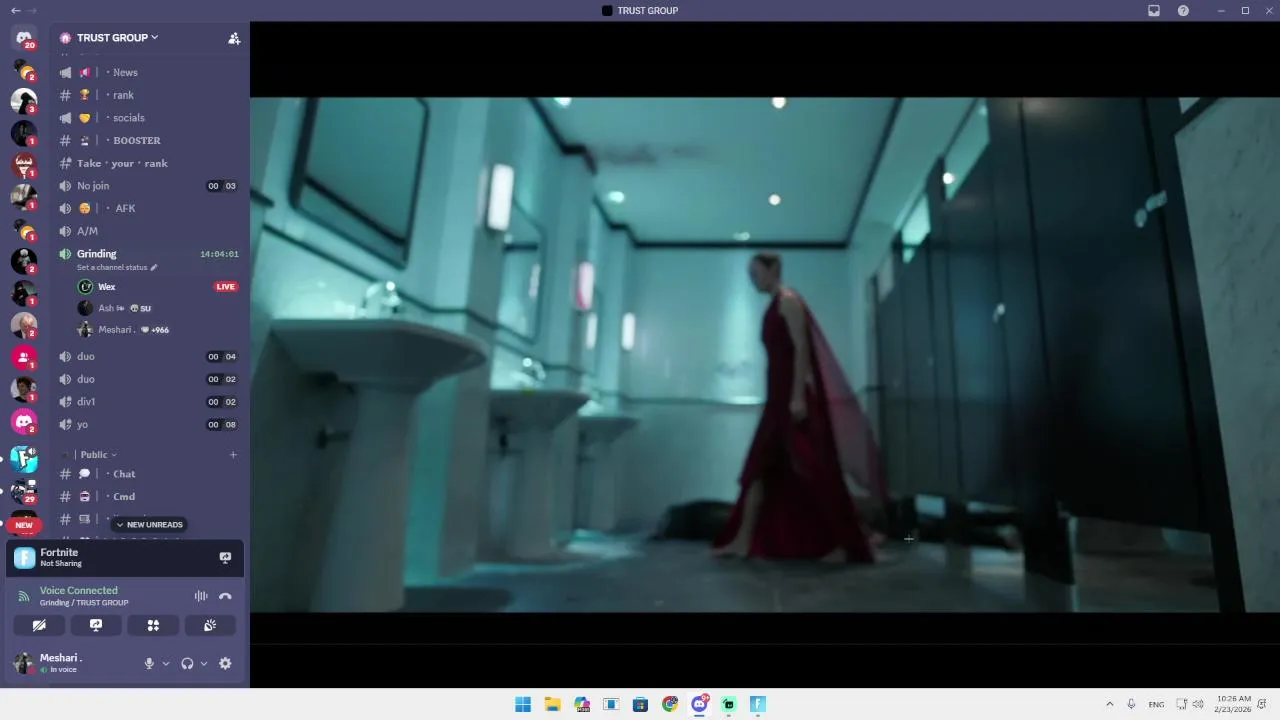This screenshot has height=720, width=1280.
Task: Click the Share Your Screen button
Action: pyautogui.click(x=96, y=625)
